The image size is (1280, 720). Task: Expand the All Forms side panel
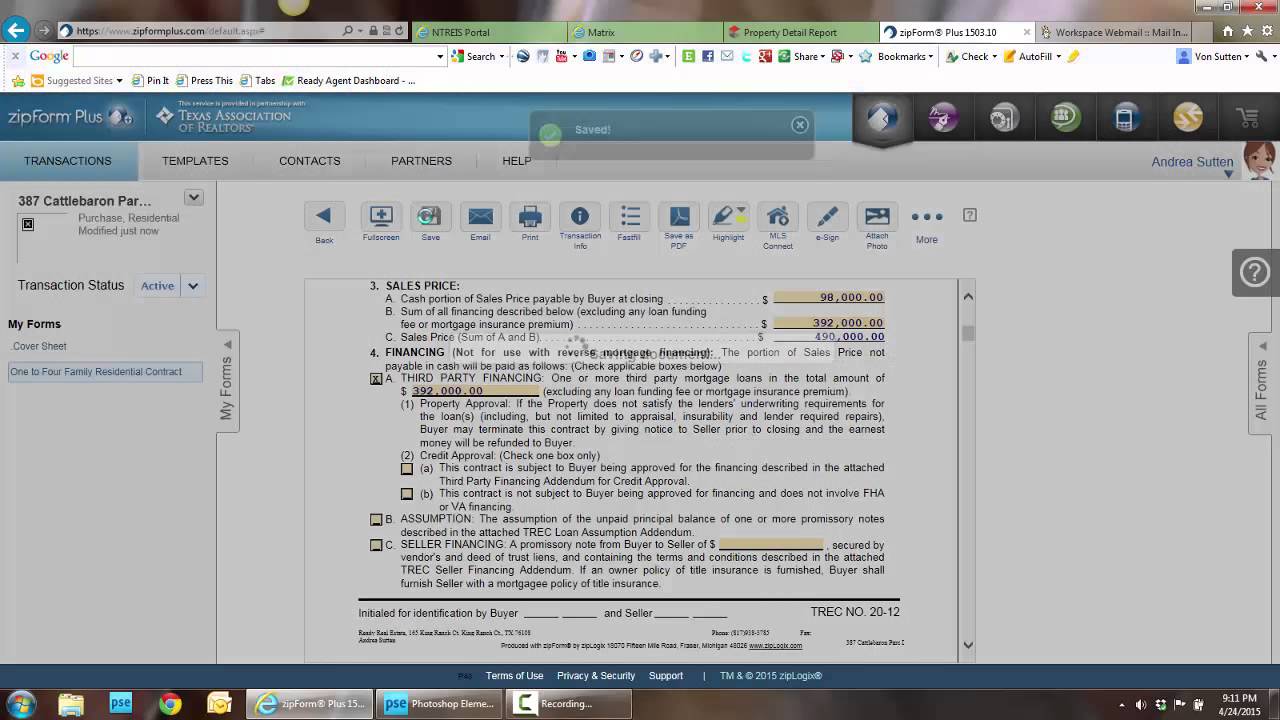[1261, 384]
